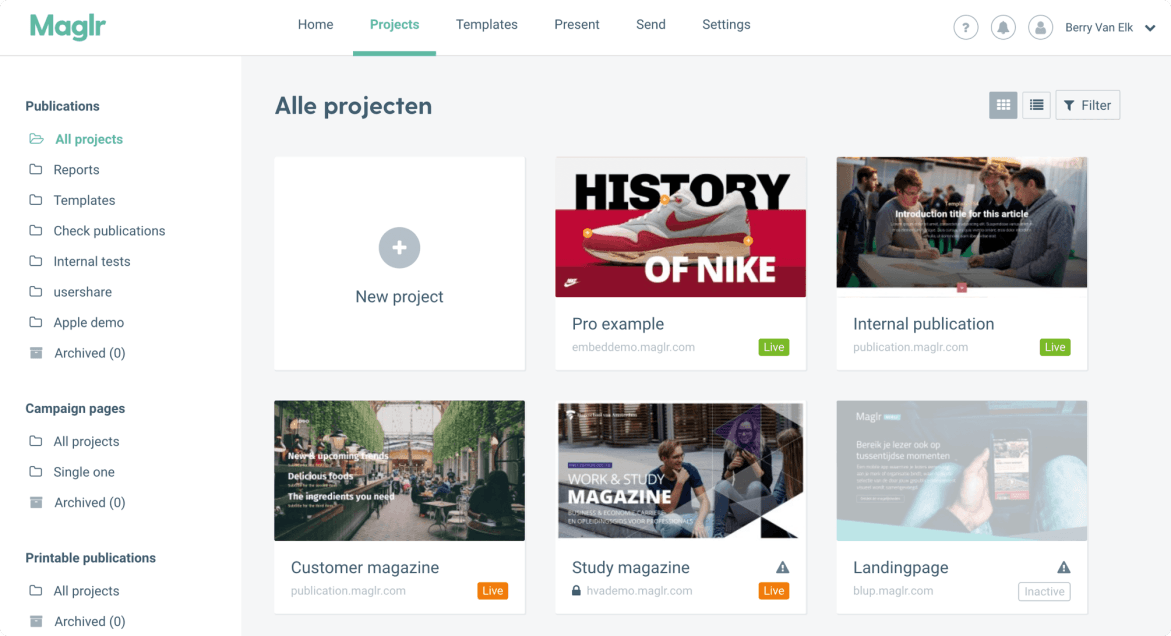
Task: Click the Customer magazine title
Action: 364,567
